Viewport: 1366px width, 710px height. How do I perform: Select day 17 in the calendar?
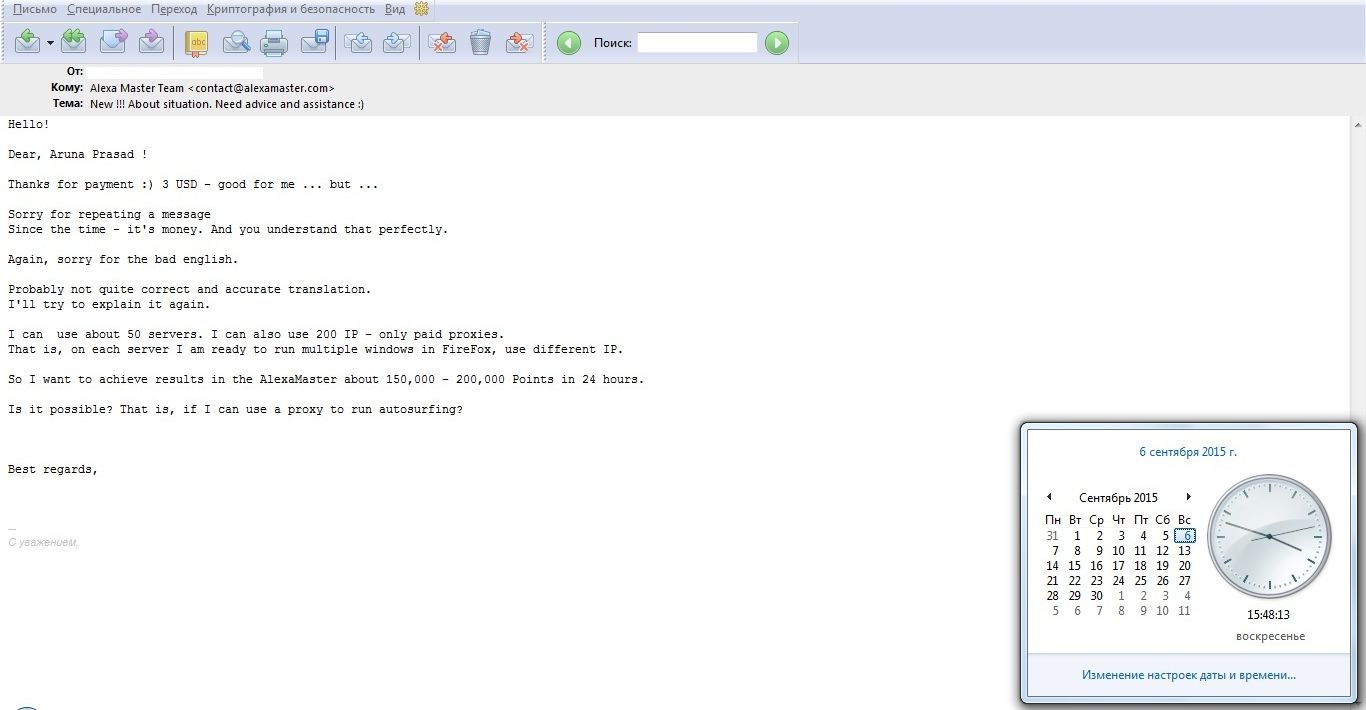click(1118, 566)
